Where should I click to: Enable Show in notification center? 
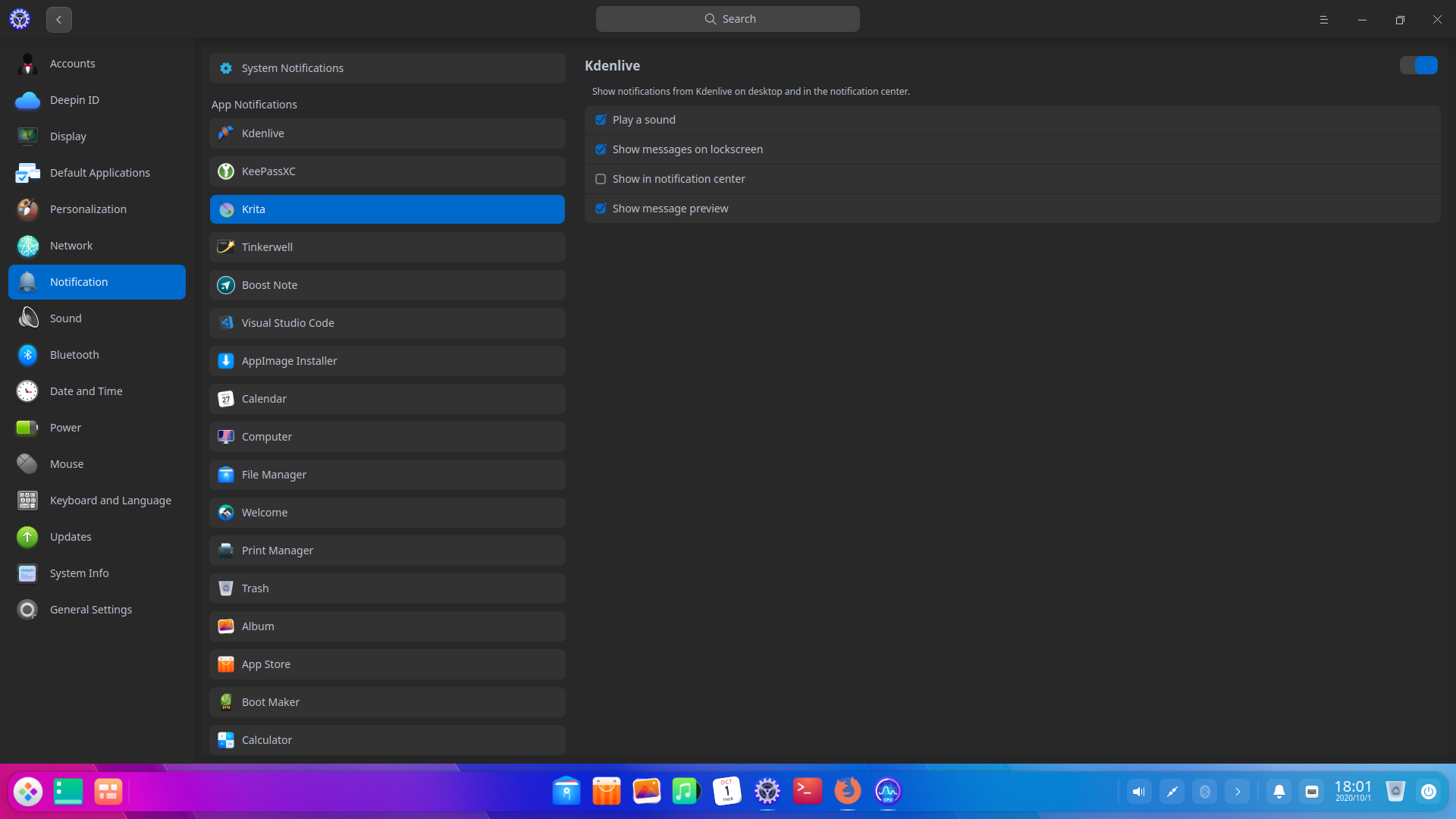(x=601, y=179)
